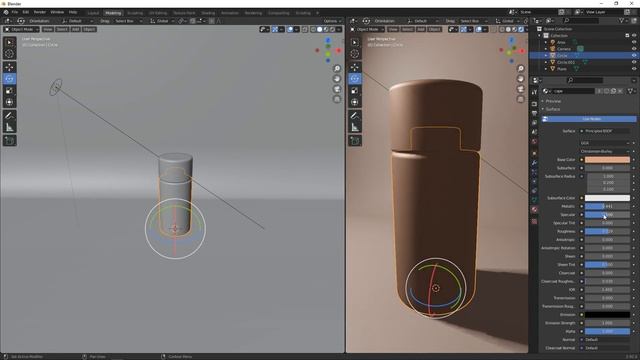Open the Window menu

coord(57,13)
